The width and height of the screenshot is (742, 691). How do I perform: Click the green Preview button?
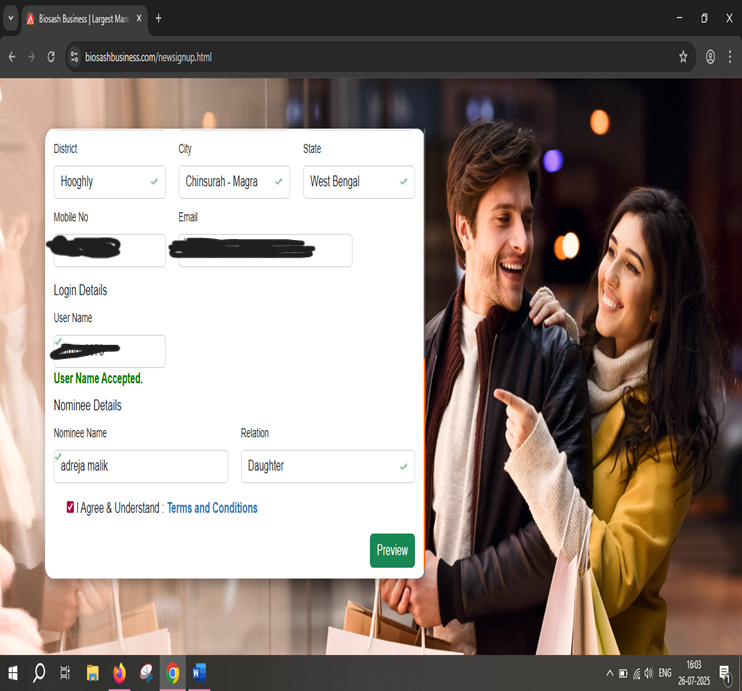click(392, 550)
